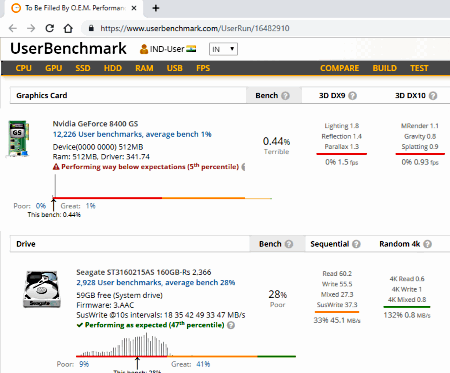Open Seagate ST3160215AS 160GB title
450x373 pixels.
click(x=144, y=272)
